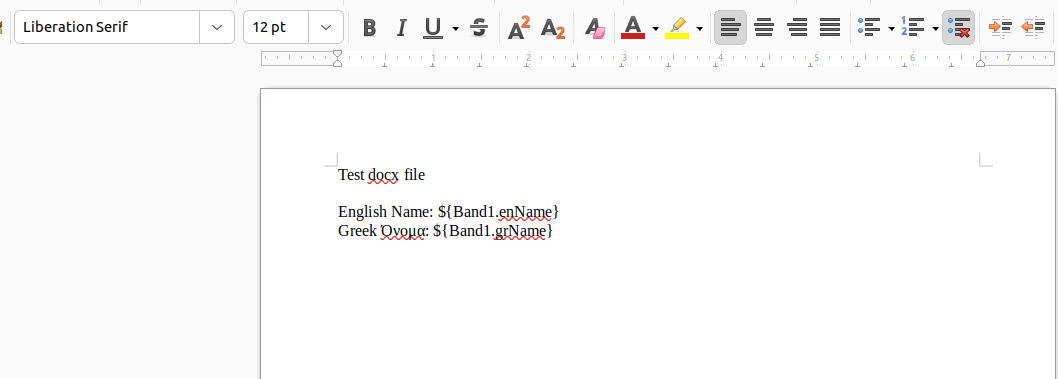Align paragraph to the right
1058x379 pixels.
(797, 28)
